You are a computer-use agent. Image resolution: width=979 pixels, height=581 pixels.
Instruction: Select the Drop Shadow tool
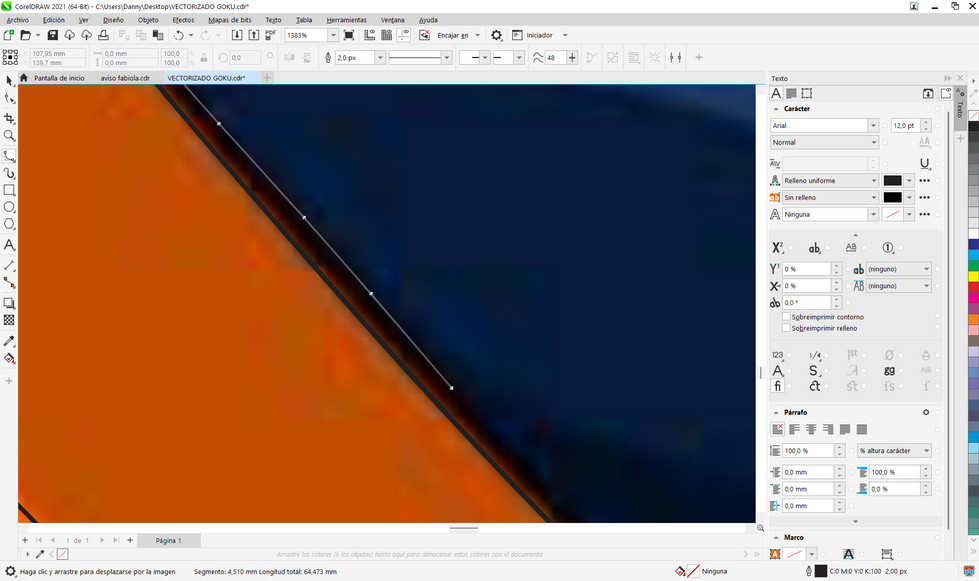[x=9, y=303]
